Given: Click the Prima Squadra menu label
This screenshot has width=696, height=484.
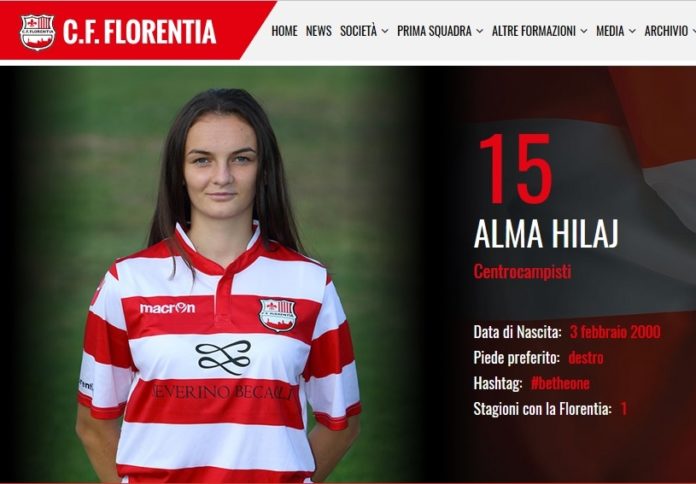Looking at the screenshot, I should [434, 31].
